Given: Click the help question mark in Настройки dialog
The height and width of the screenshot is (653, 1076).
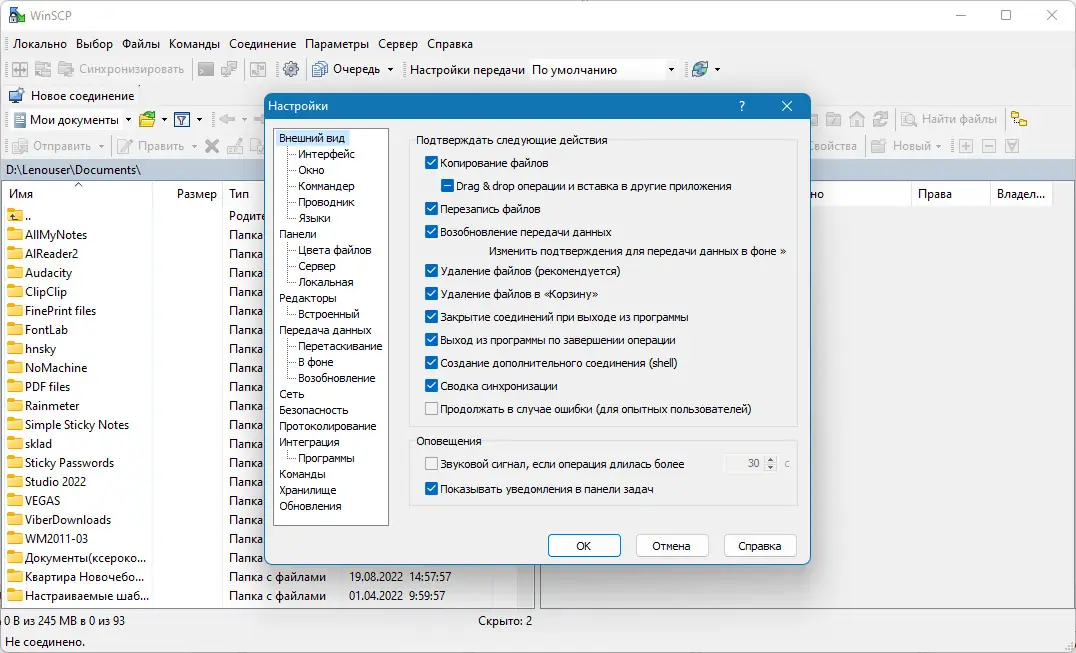Looking at the screenshot, I should pos(741,105).
